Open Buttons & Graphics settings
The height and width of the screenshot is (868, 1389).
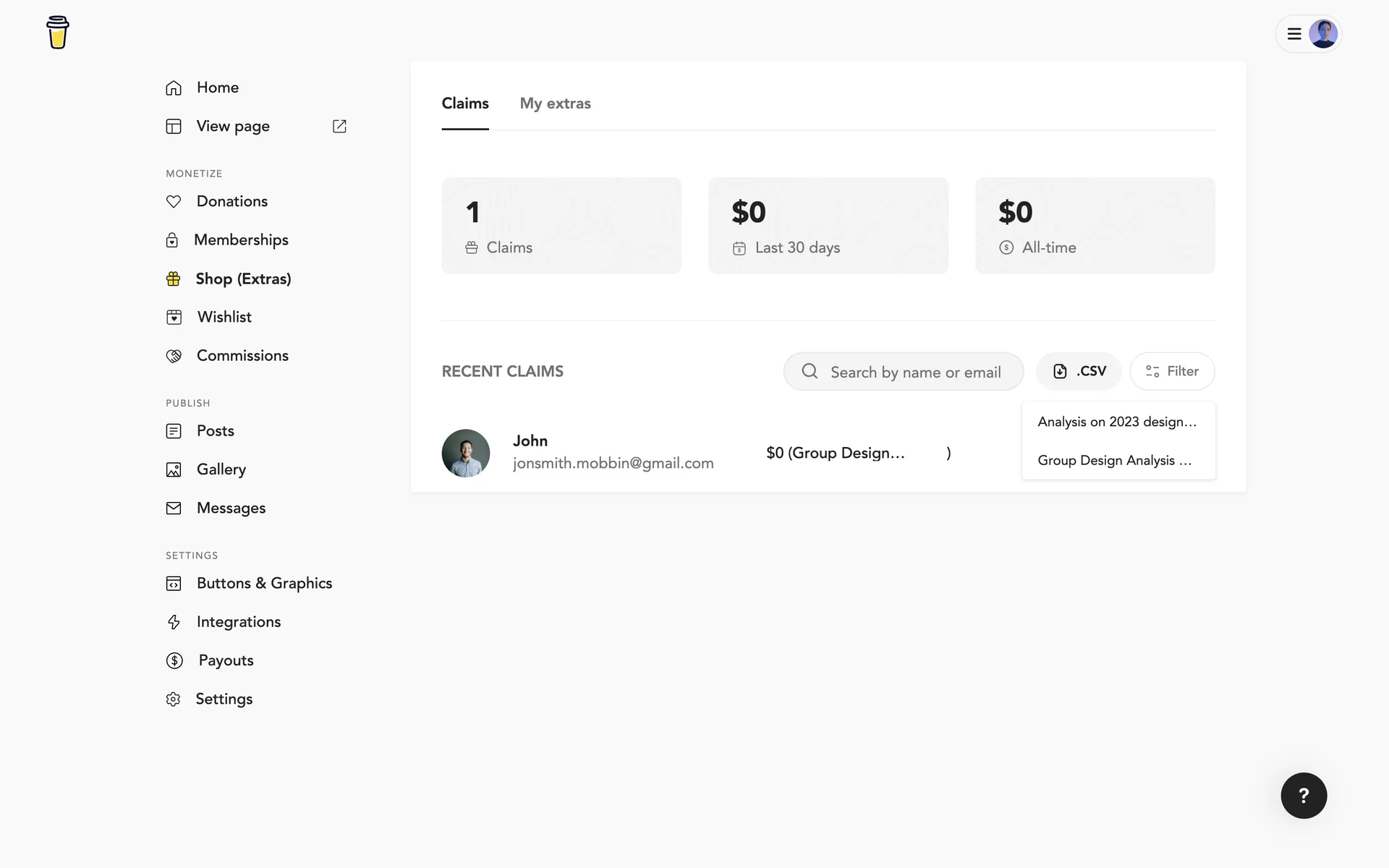tap(264, 583)
